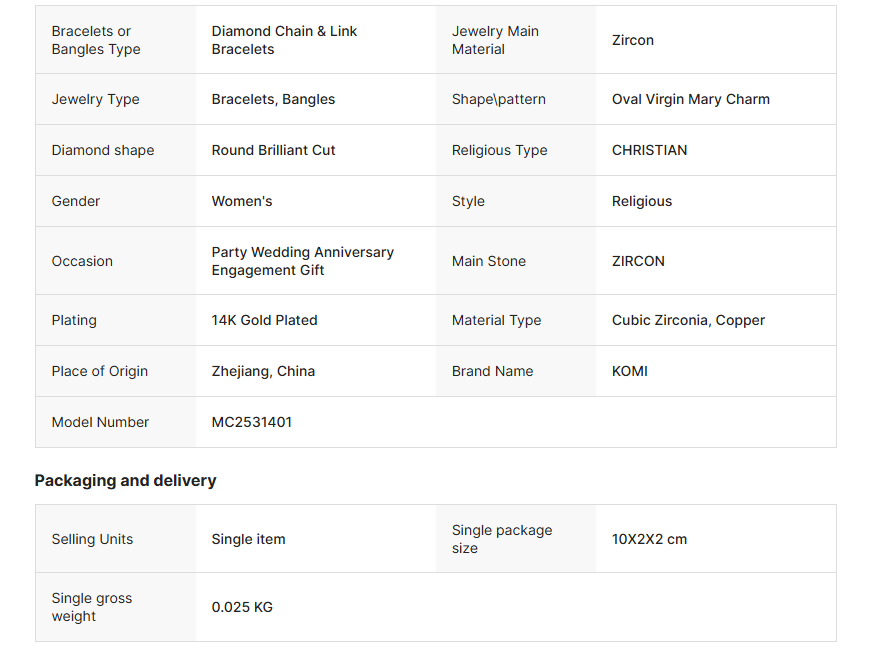Click the CHRISTIAN religious type value
The height and width of the screenshot is (658, 891).
click(x=649, y=150)
